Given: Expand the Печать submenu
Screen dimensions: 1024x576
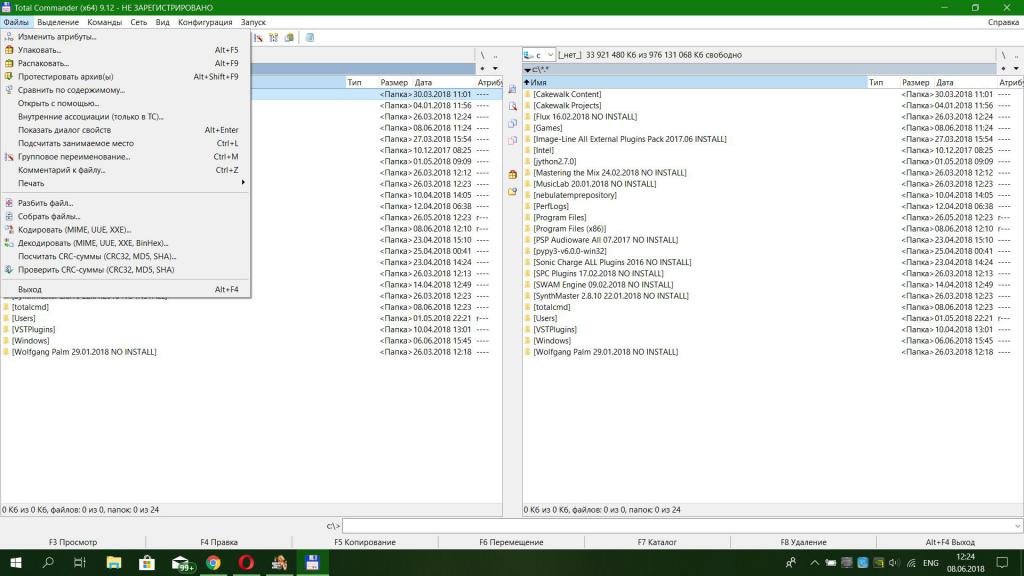Looking at the screenshot, I should coord(125,184).
